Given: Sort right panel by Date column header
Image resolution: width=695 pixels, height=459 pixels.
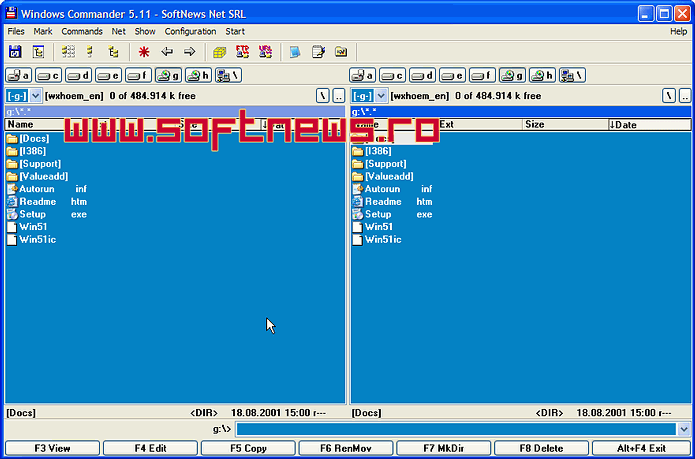Looking at the screenshot, I should [649, 124].
